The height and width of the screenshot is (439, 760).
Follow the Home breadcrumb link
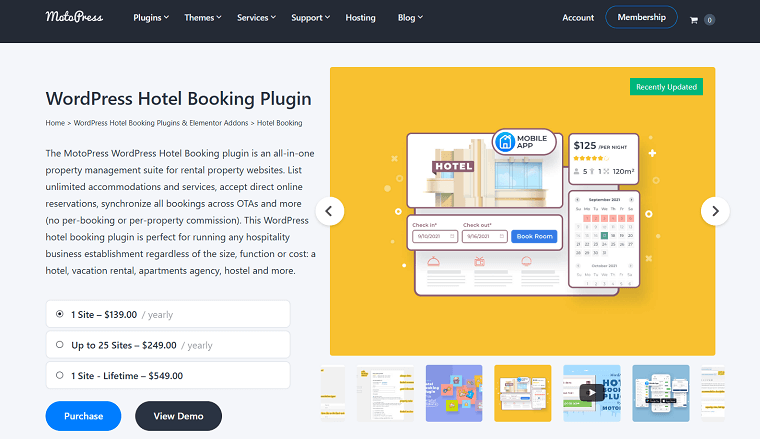(x=55, y=123)
